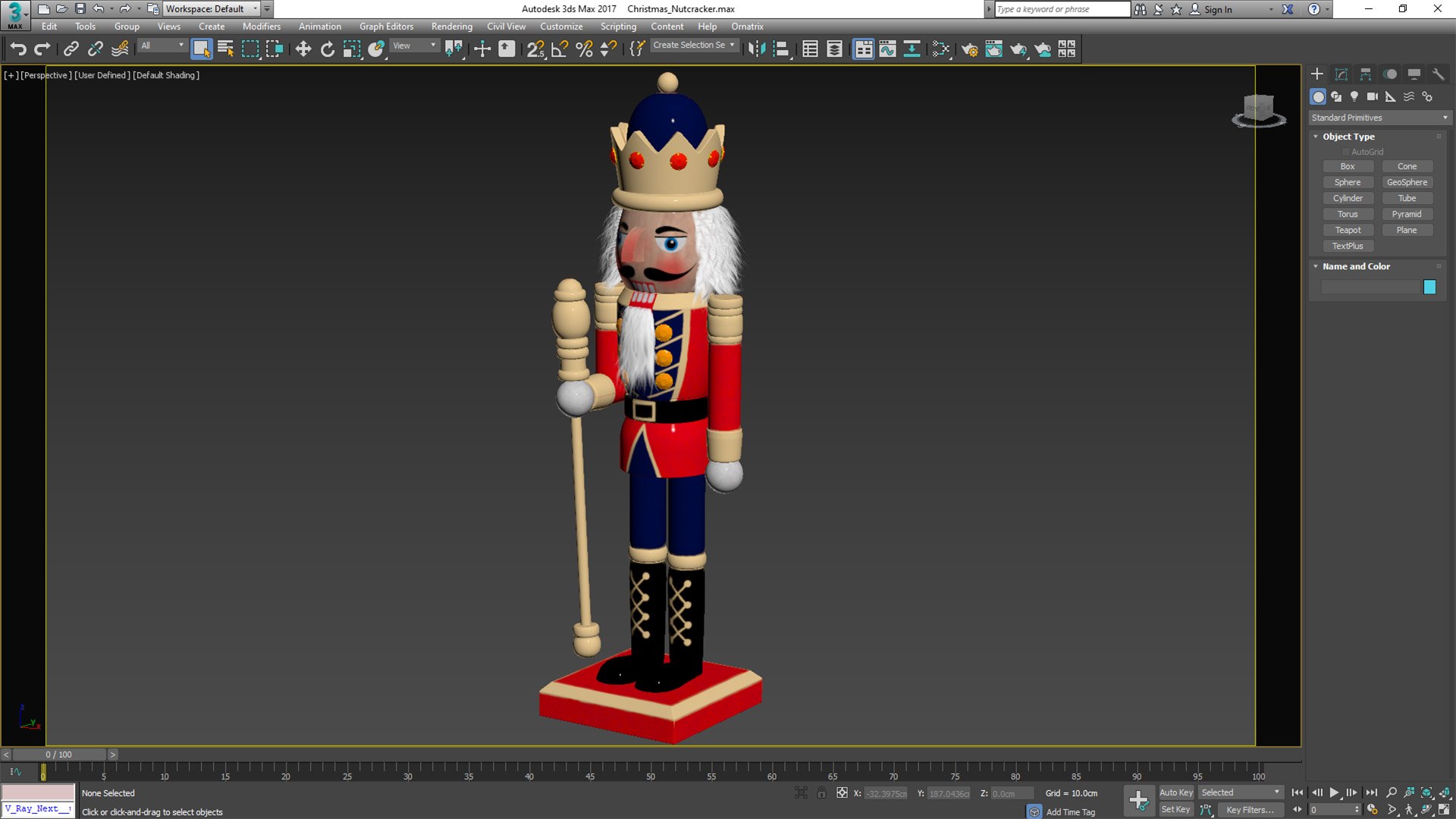Toggle the Selection Lock padlock
The image size is (1456, 819).
click(821, 793)
